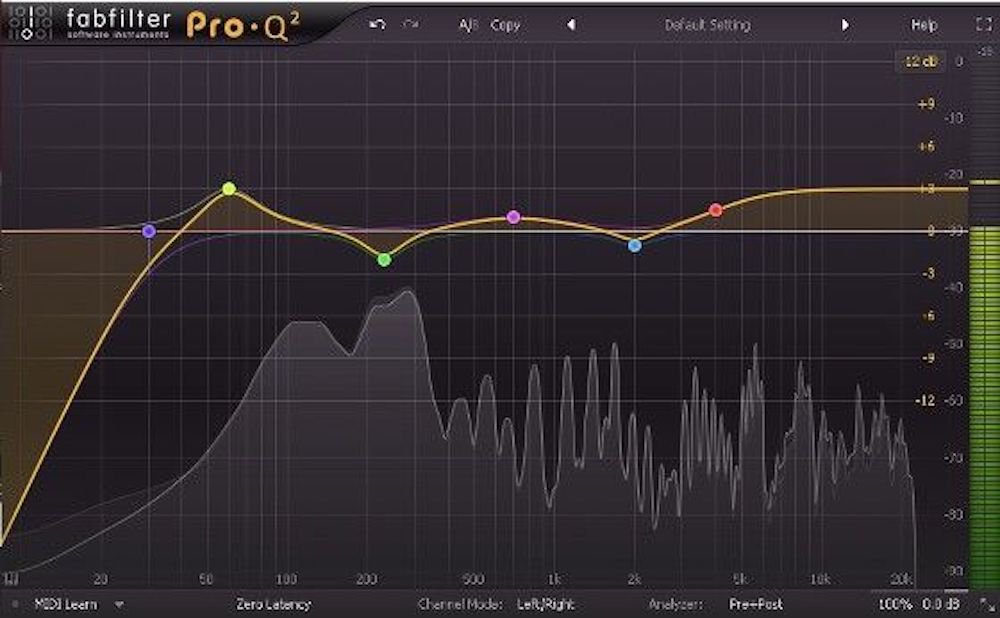Viewport: 1000px width, 618px height.
Task: Go to previous preset with left arrow
Action: pos(571,25)
